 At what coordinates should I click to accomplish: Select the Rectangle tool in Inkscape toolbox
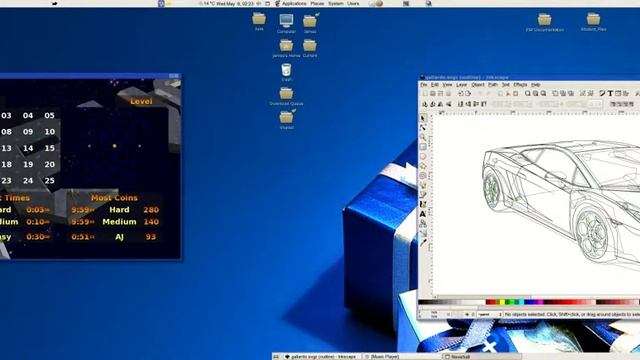[423, 147]
